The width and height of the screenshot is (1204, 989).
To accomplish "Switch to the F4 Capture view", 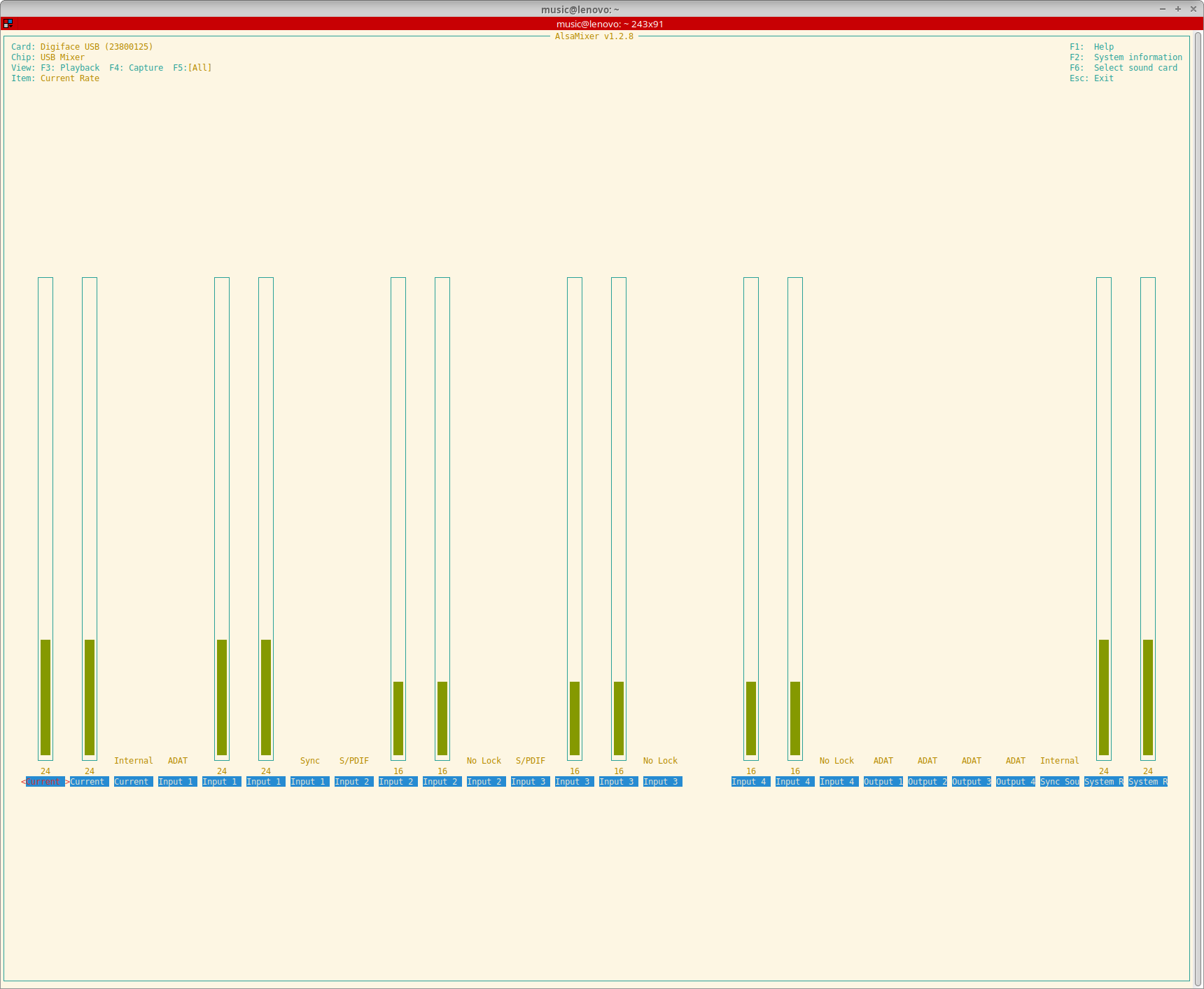I will pos(136,68).
